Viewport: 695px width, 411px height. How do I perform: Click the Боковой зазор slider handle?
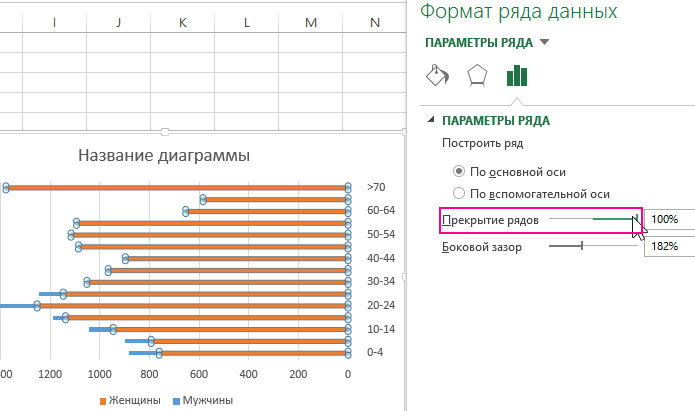point(582,246)
